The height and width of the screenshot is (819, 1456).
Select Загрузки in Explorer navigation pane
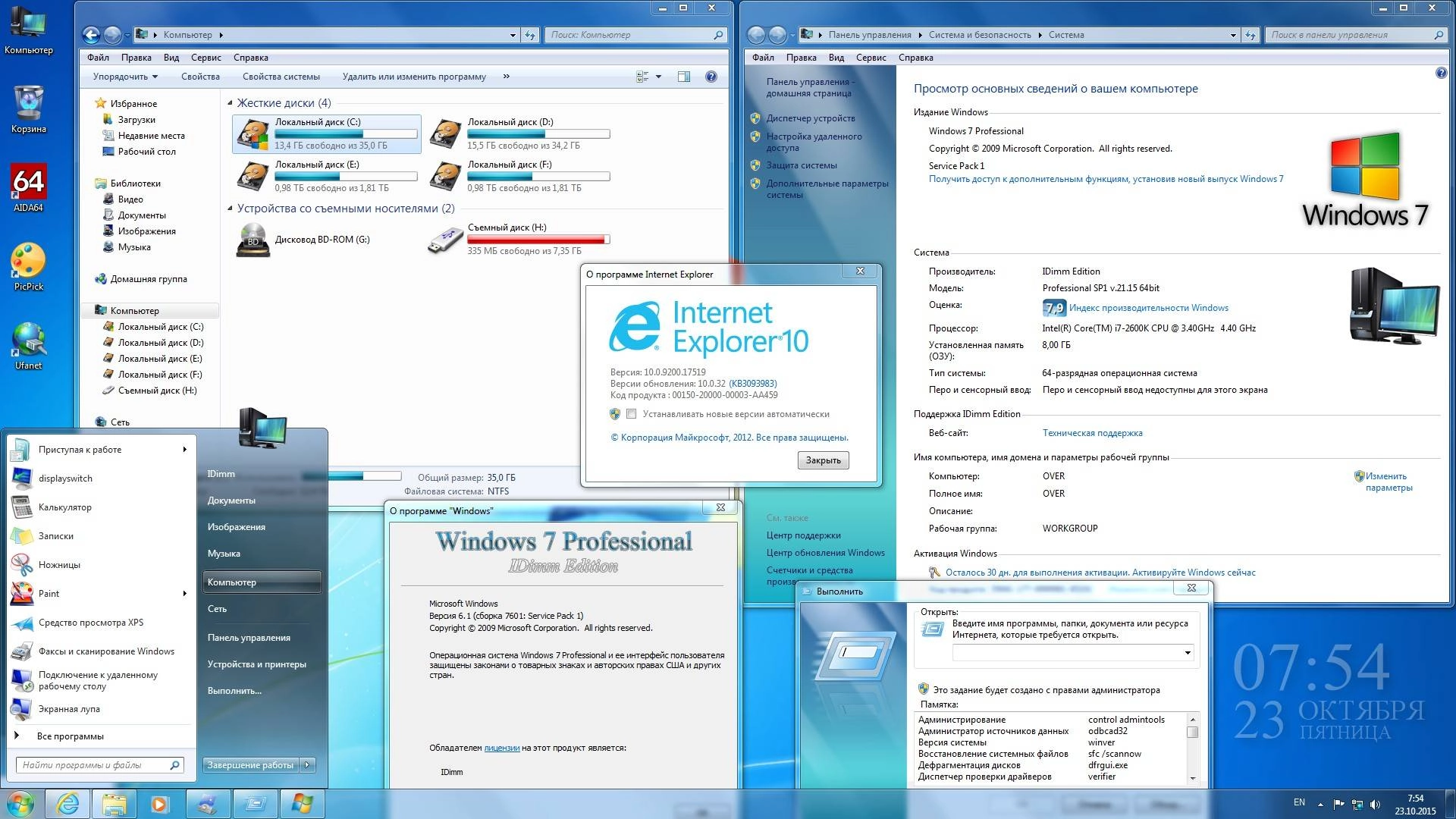pyautogui.click(x=136, y=120)
